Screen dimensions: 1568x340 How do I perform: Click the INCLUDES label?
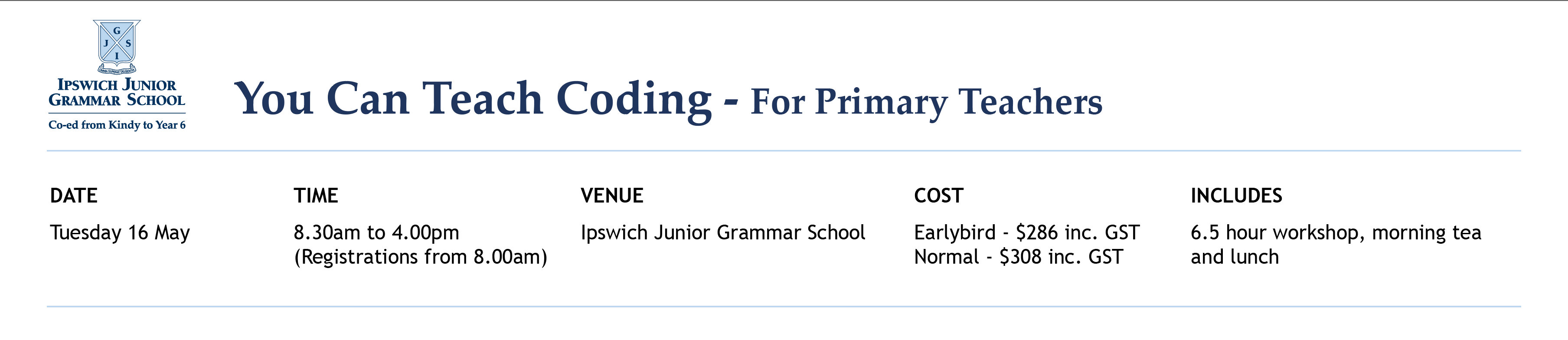coord(1236,196)
